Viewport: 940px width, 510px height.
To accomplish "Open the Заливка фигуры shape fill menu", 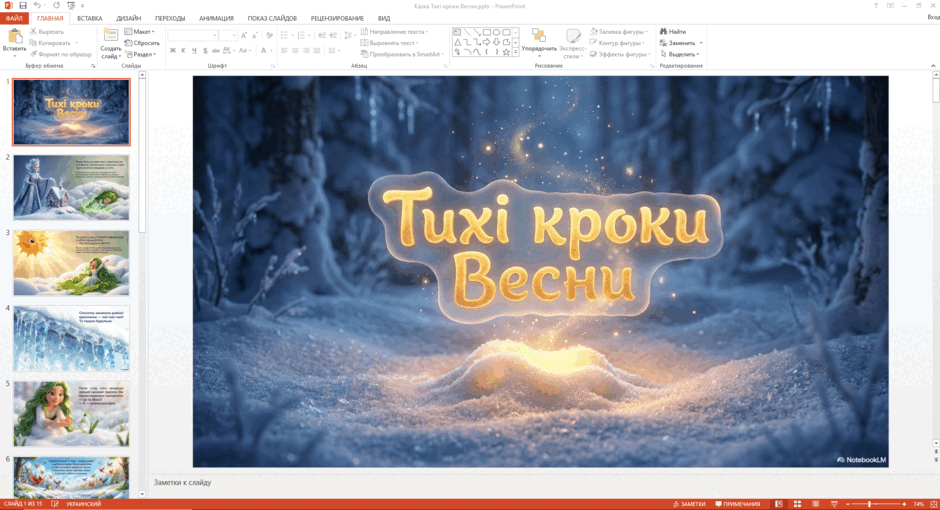I will click(619, 31).
